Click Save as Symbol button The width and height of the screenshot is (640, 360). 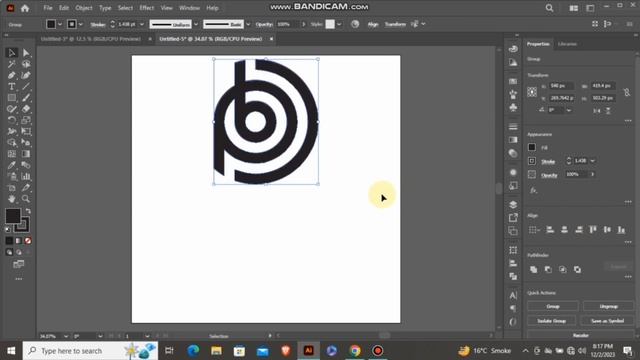point(607,321)
